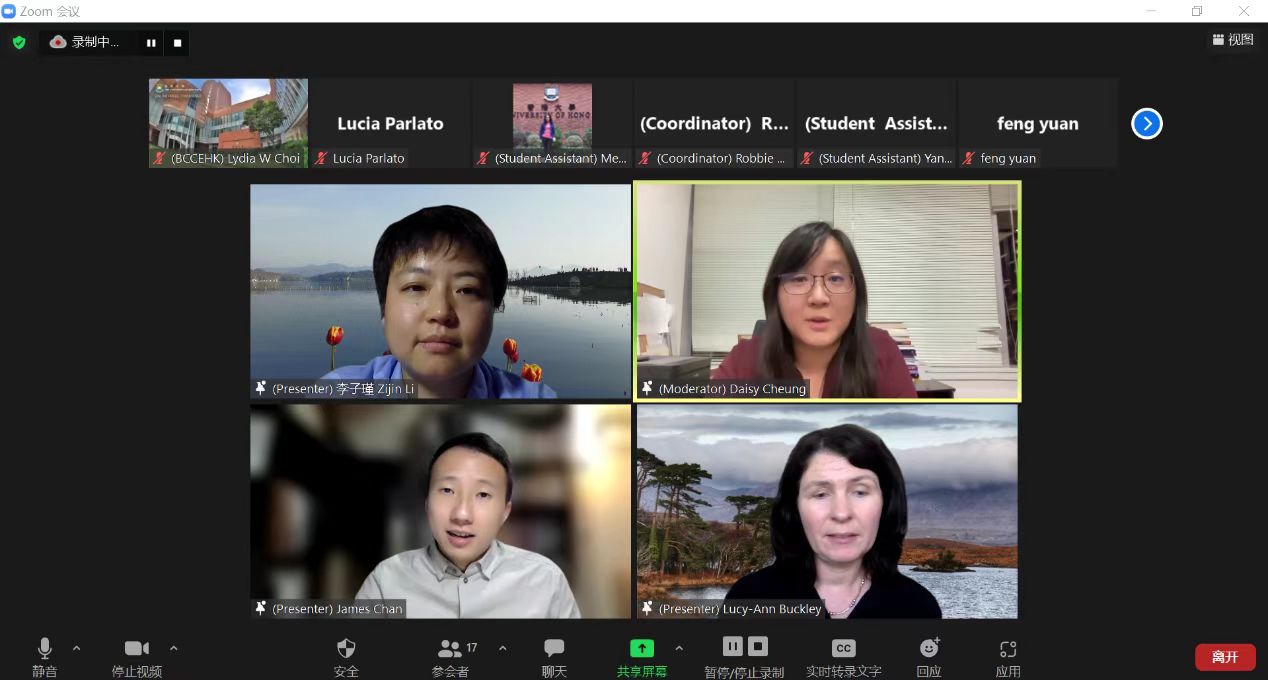Pause the recording in top-left indicator
Screen dimensions: 1268x680
point(151,43)
